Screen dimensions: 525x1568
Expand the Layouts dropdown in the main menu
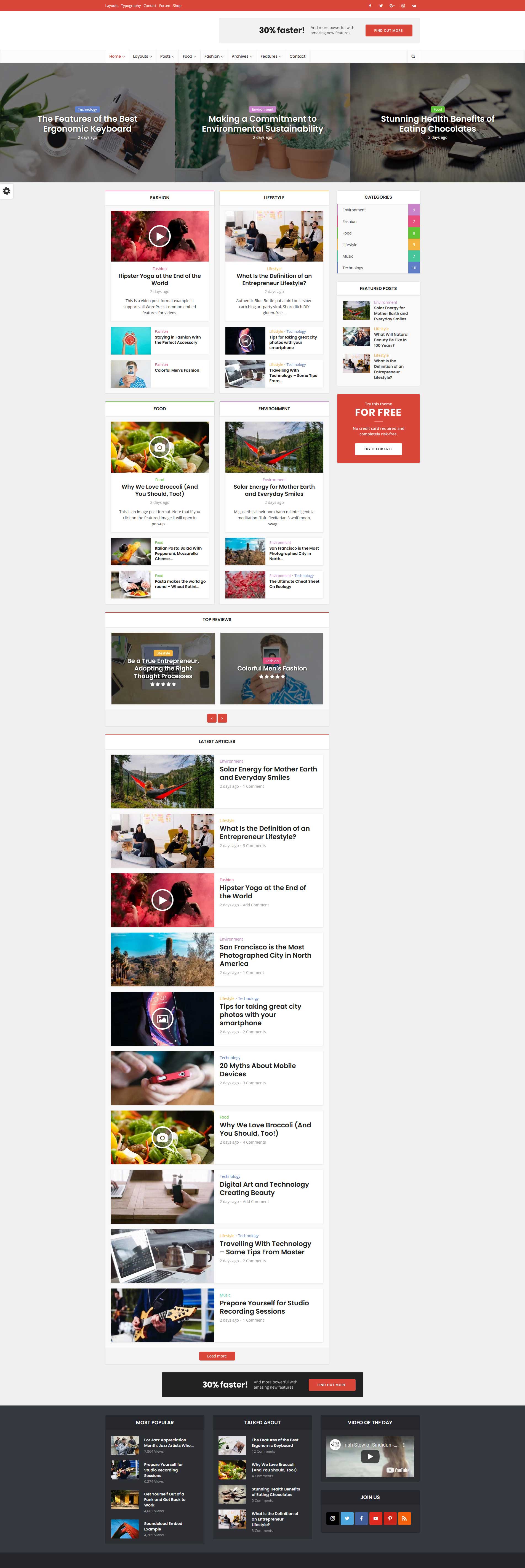142,57
